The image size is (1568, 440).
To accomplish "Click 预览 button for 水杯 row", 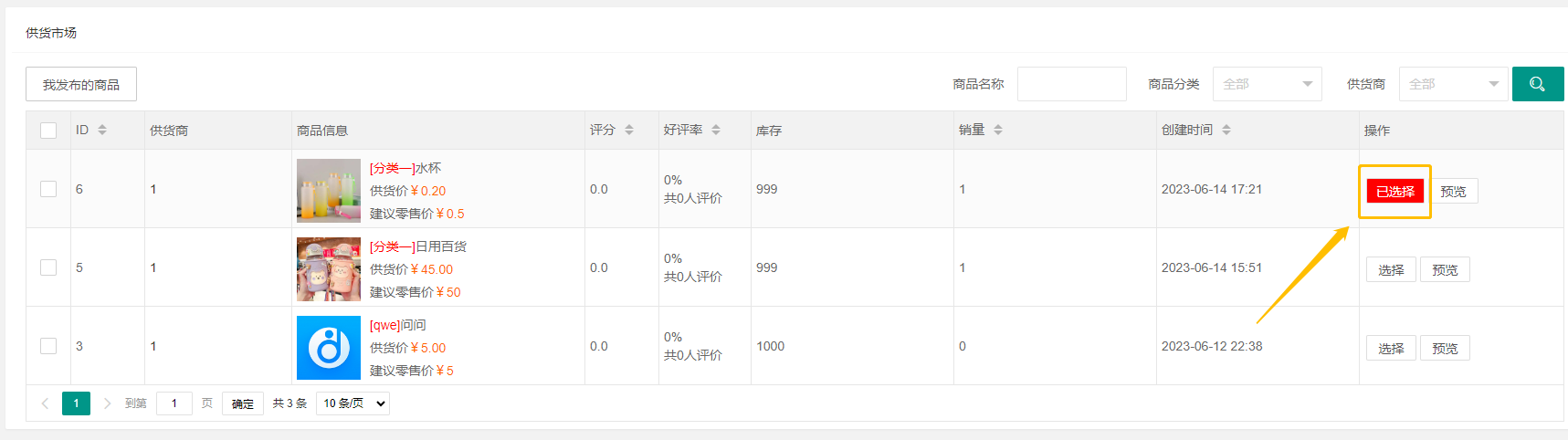I will (1453, 192).
